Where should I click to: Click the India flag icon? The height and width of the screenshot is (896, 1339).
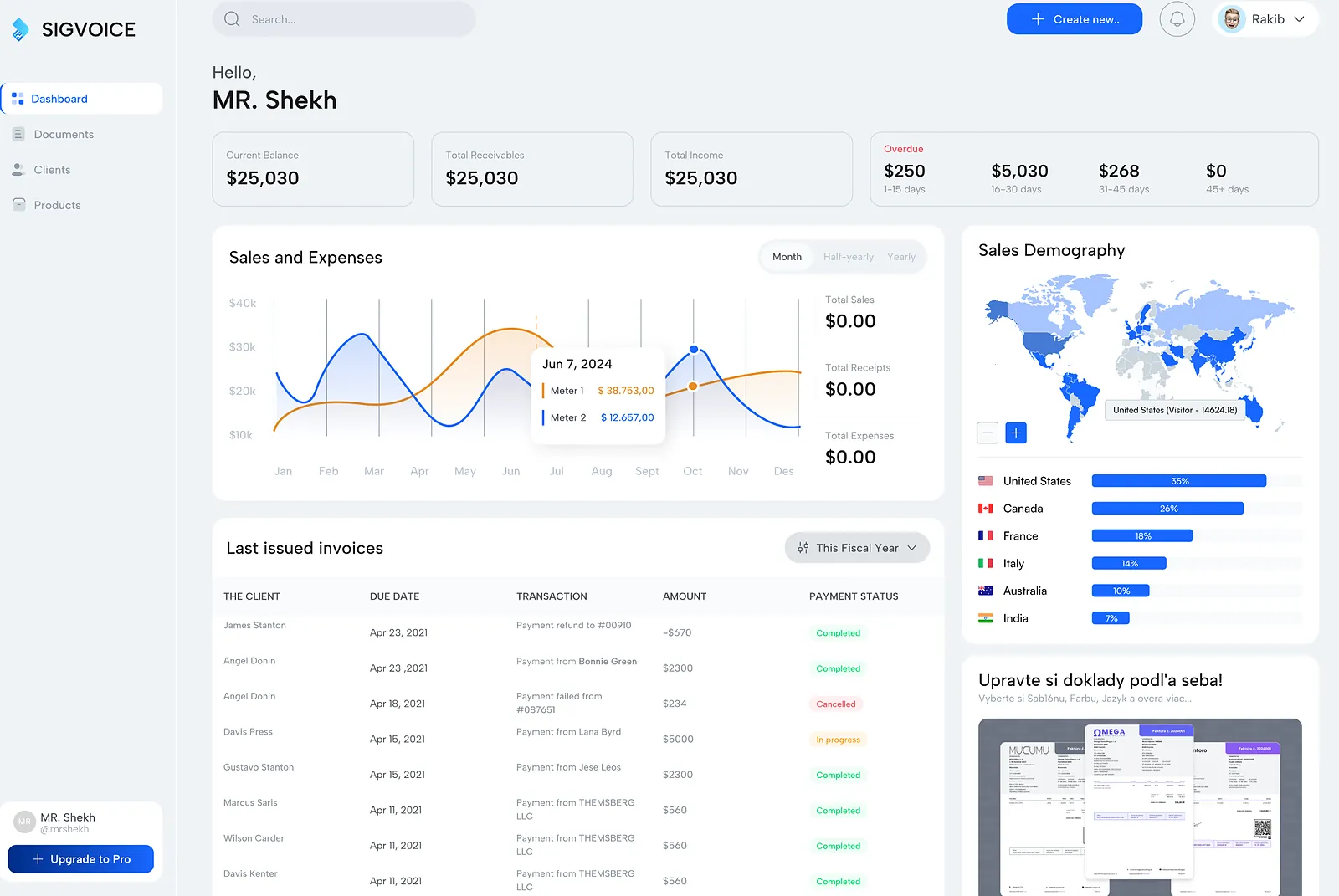click(986, 618)
